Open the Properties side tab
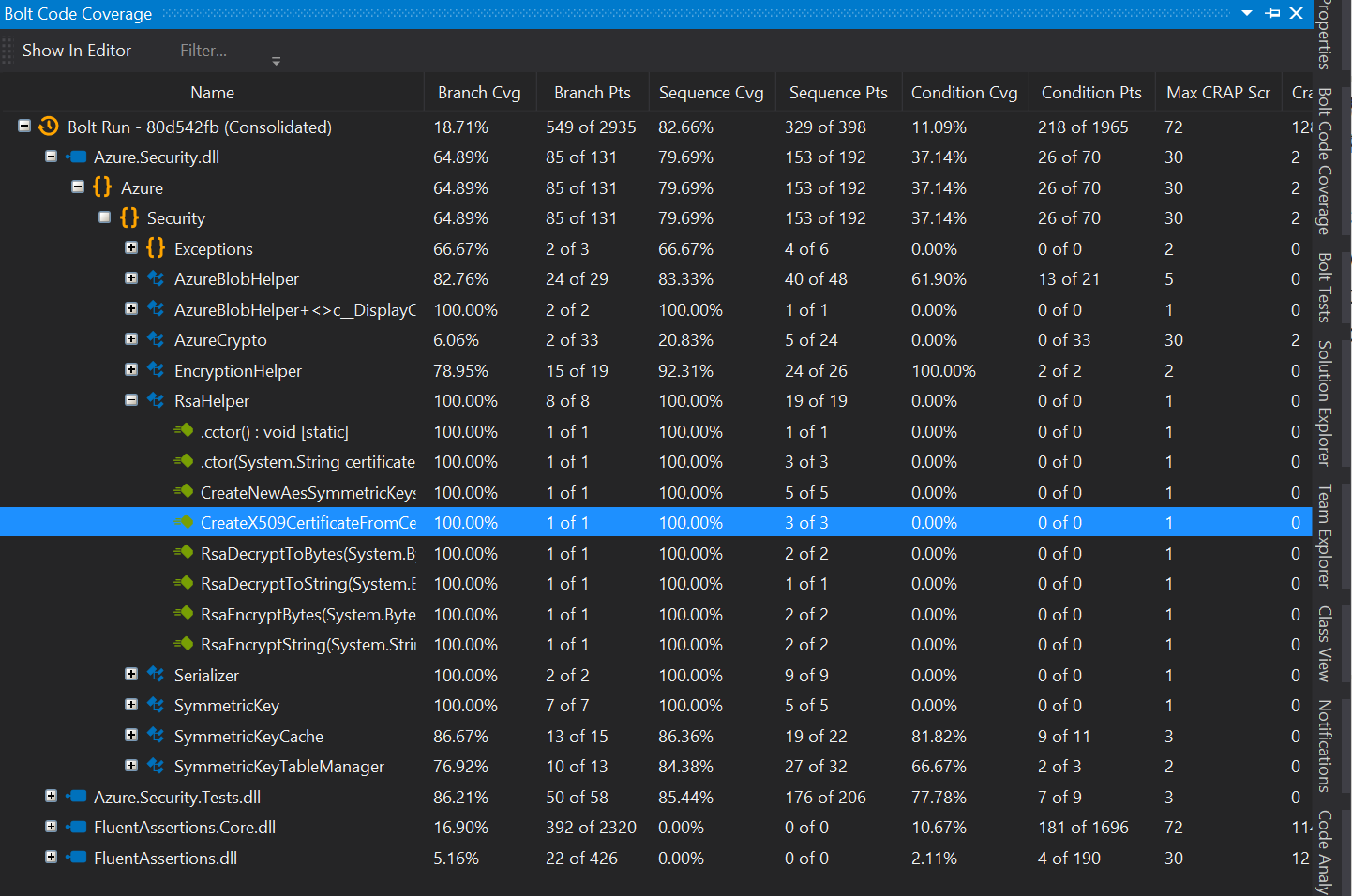The image size is (1352, 896). coord(1324,35)
